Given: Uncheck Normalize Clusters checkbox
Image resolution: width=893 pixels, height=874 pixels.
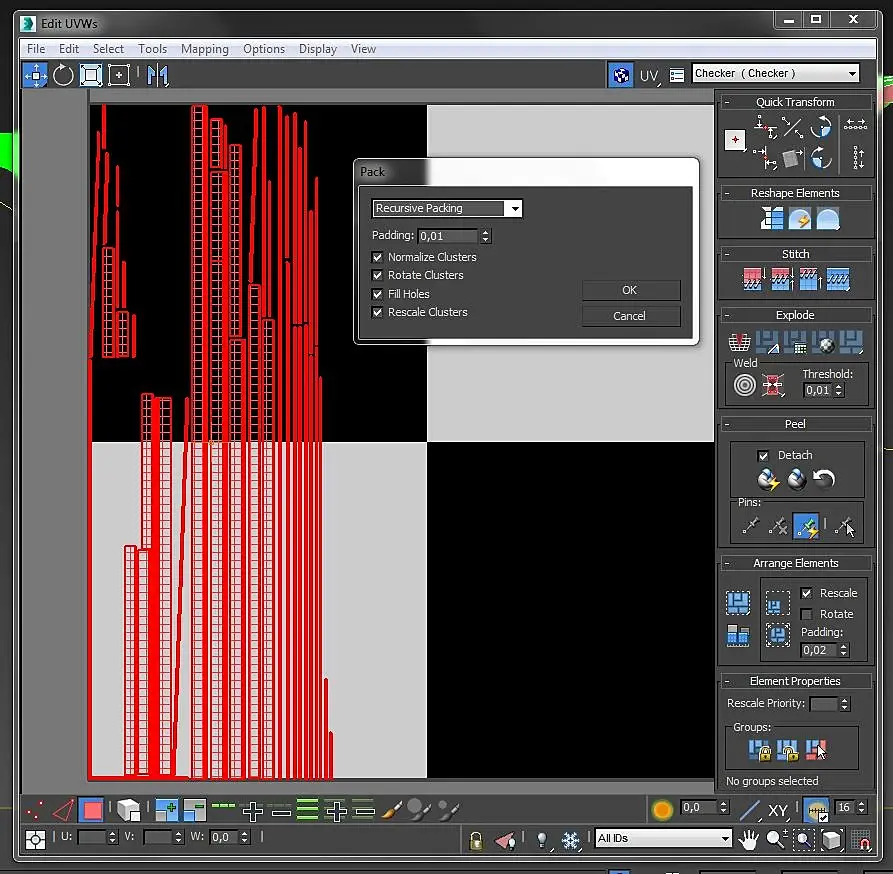Looking at the screenshot, I should point(378,257).
